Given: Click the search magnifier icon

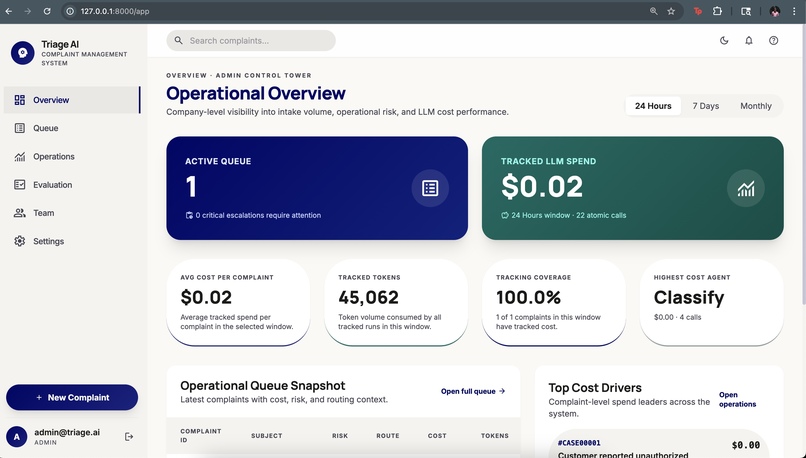Looking at the screenshot, I should click(x=178, y=40).
